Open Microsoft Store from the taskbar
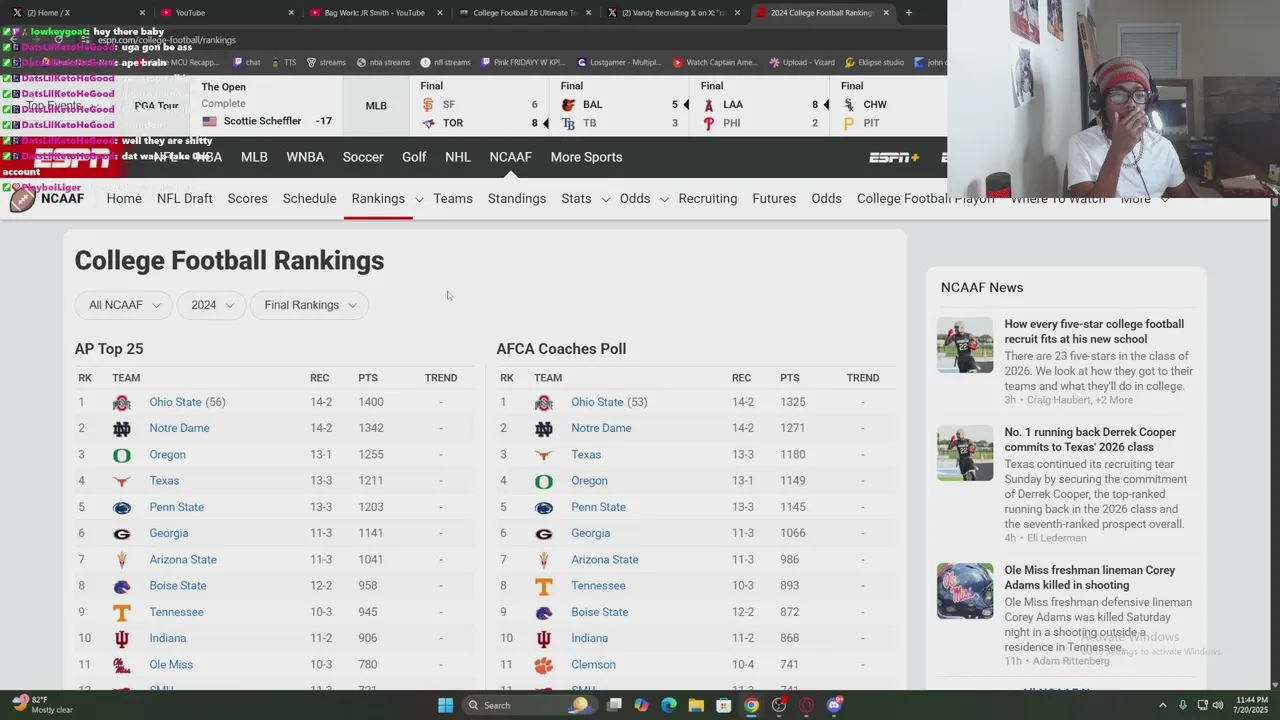This screenshot has height=720, width=1280. point(723,705)
